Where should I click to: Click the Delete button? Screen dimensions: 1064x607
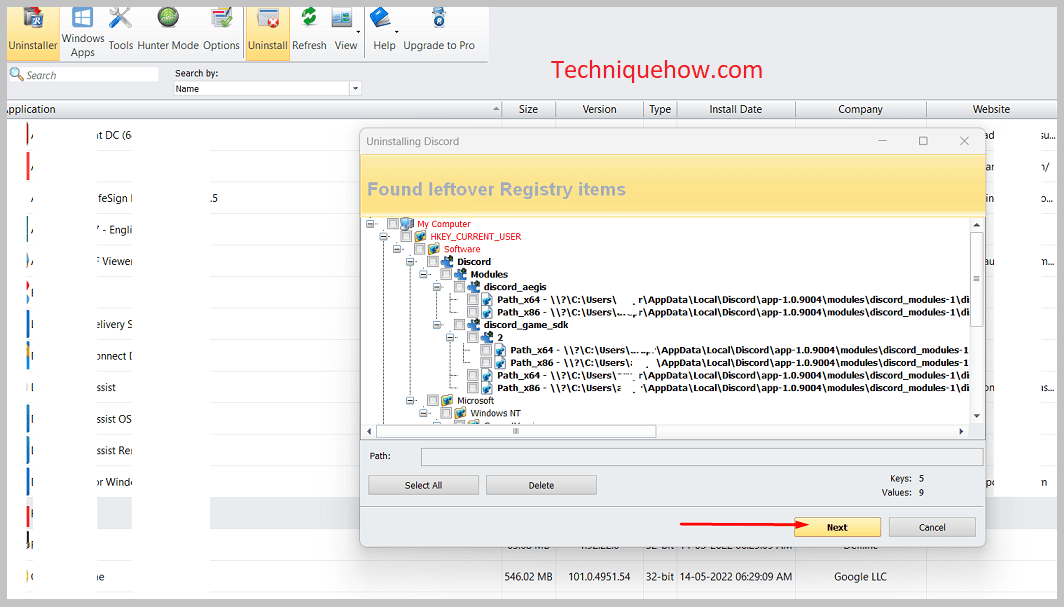click(541, 485)
